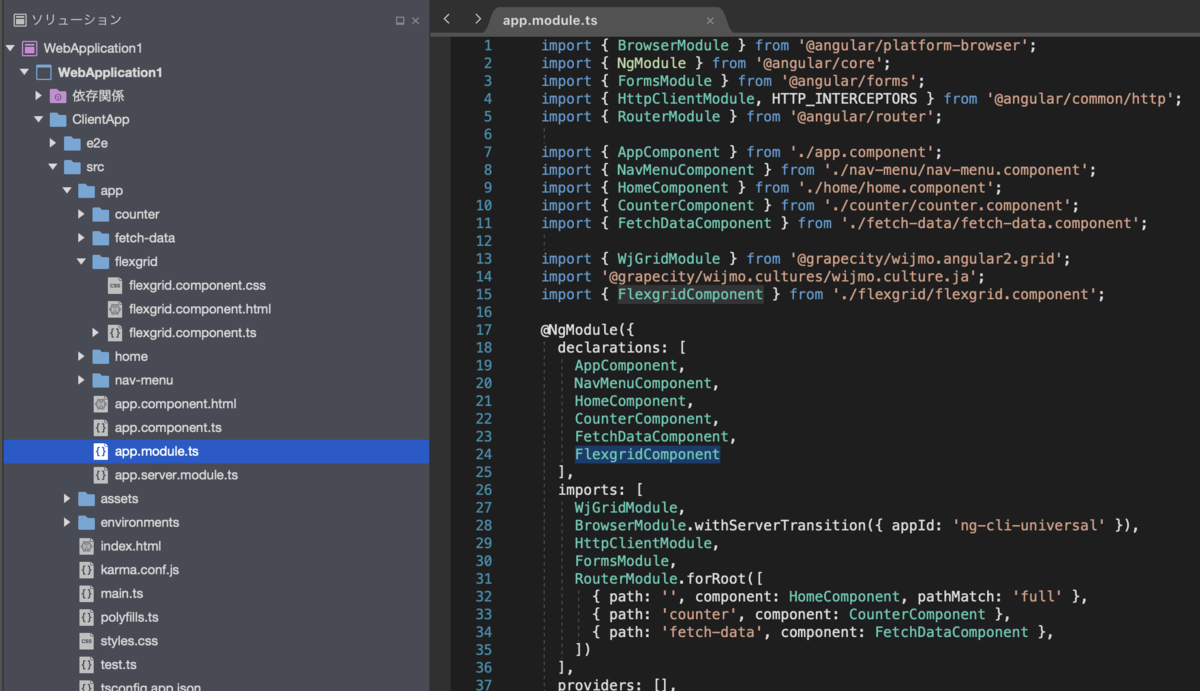
Task: Select the home folder label
Action: click(x=131, y=356)
